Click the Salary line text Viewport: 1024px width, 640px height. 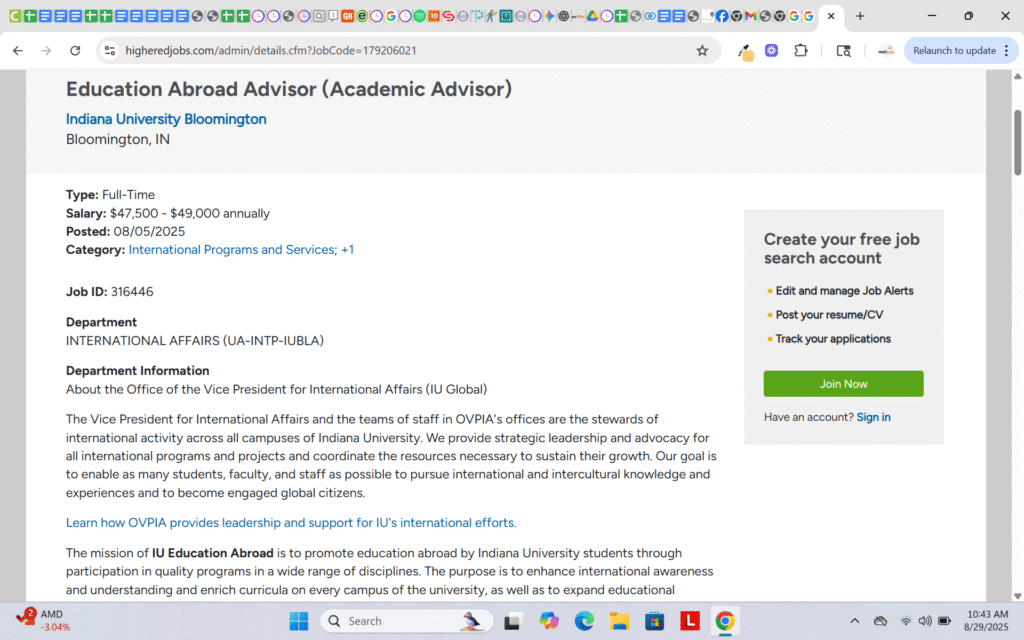tap(168, 213)
